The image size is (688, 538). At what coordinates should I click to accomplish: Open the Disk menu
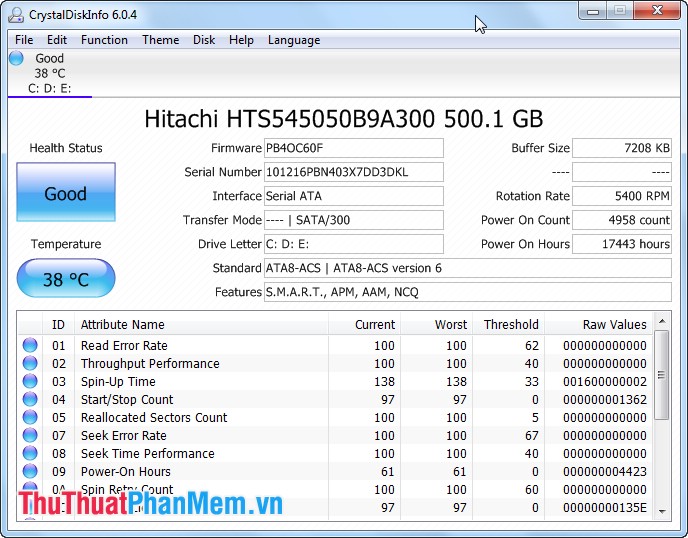click(204, 40)
